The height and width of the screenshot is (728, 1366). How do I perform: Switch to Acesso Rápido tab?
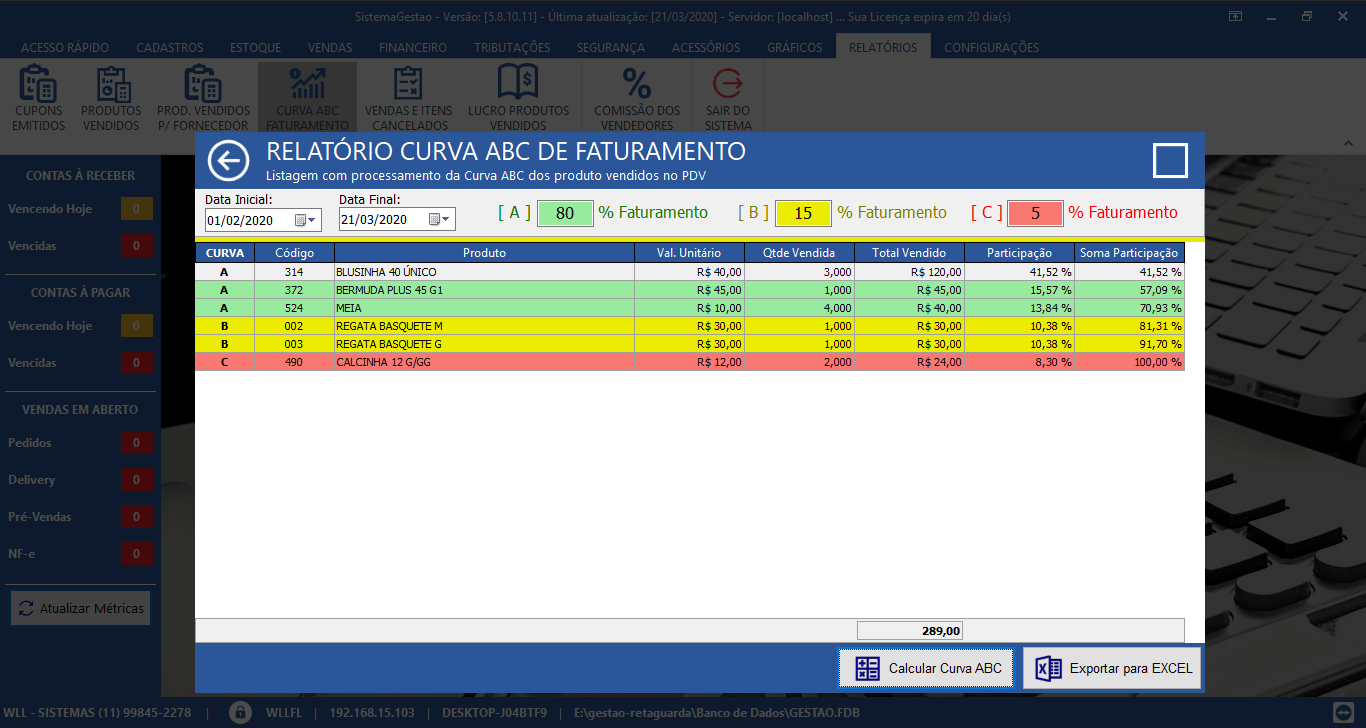tap(65, 47)
